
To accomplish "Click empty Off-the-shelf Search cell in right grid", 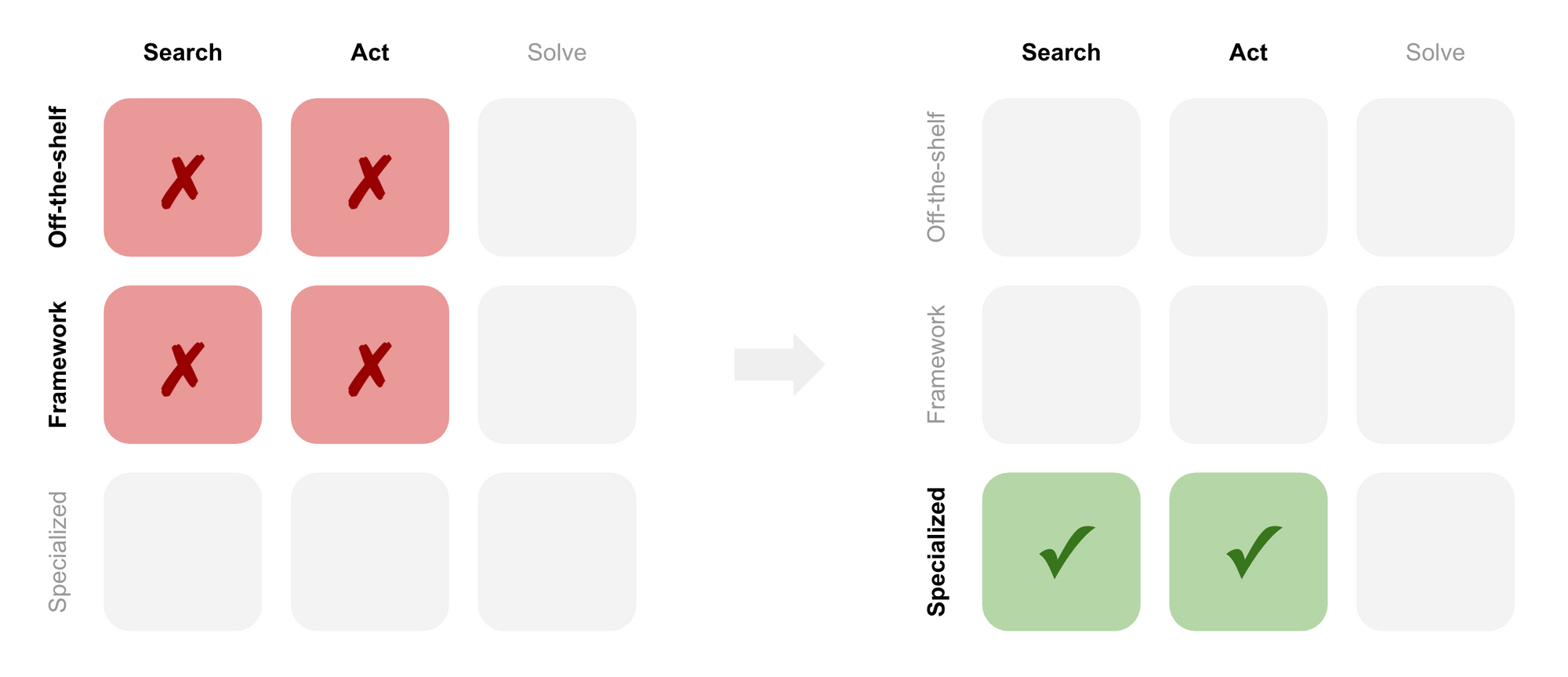I will click(x=1061, y=177).
